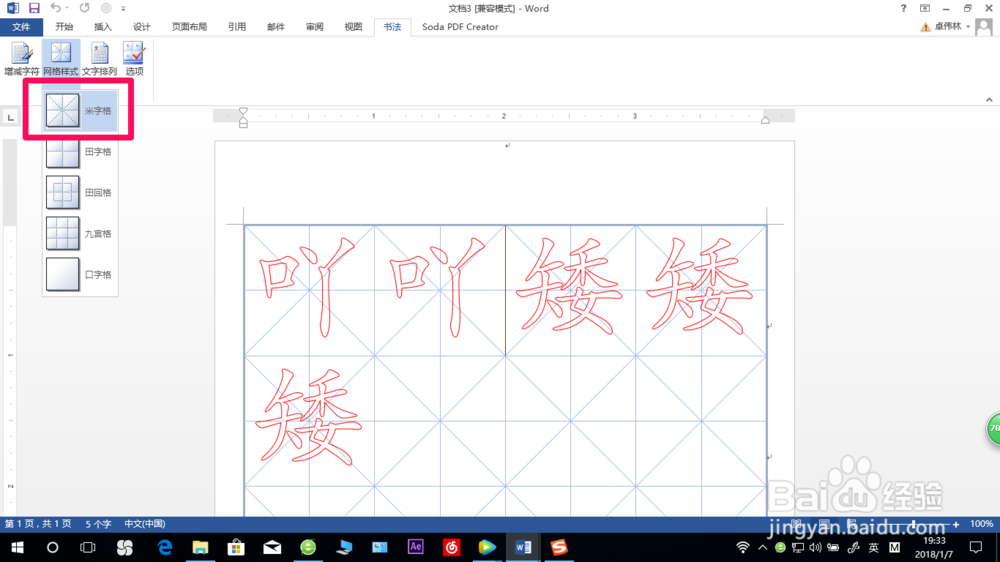Switch to the 插入 tab
Image resolution: width=1000 pixels, height=562 pixels.
pos(103,27)
